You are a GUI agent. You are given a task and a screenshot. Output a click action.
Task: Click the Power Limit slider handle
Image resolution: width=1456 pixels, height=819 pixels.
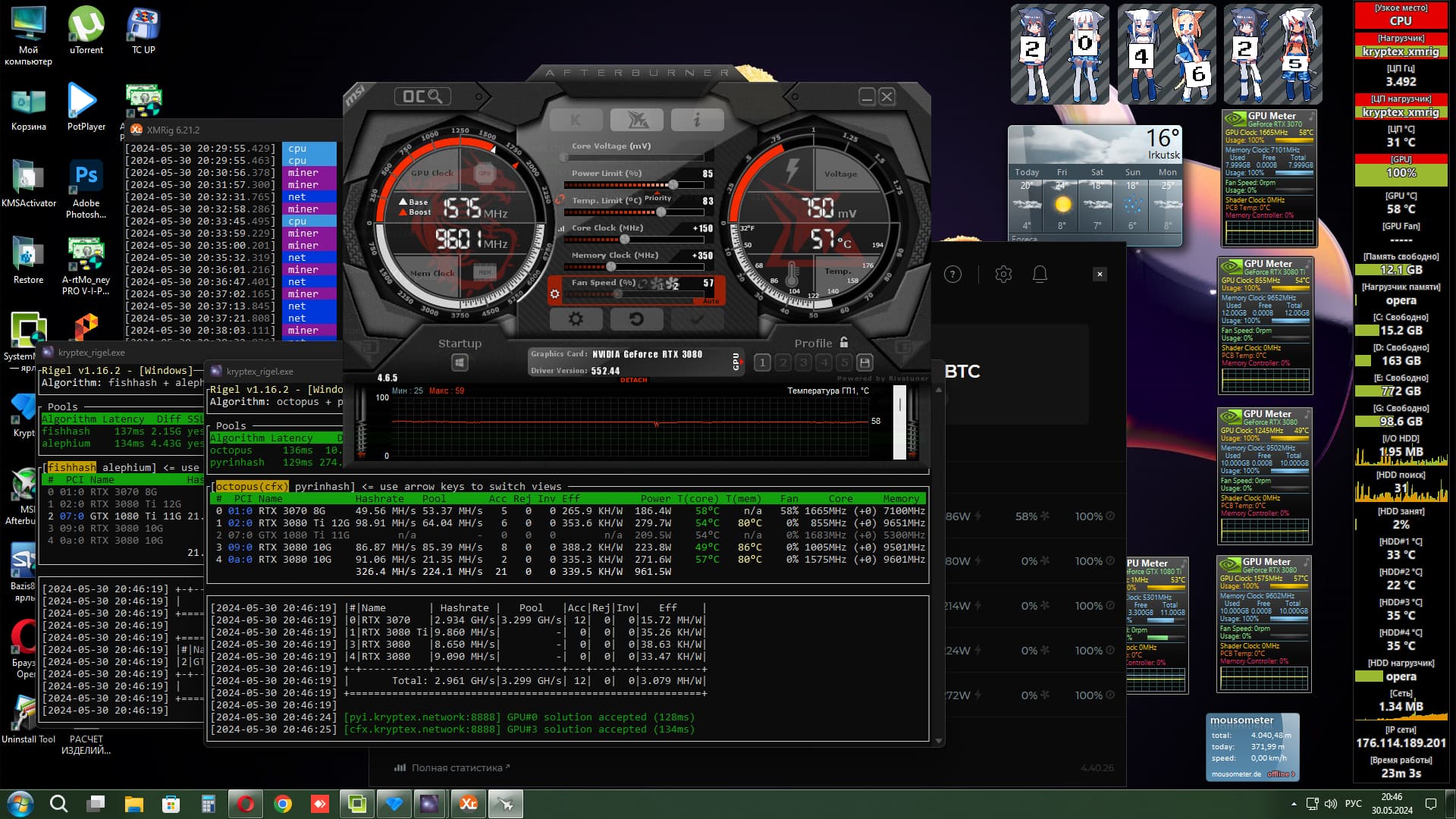[x=673, y=185]
